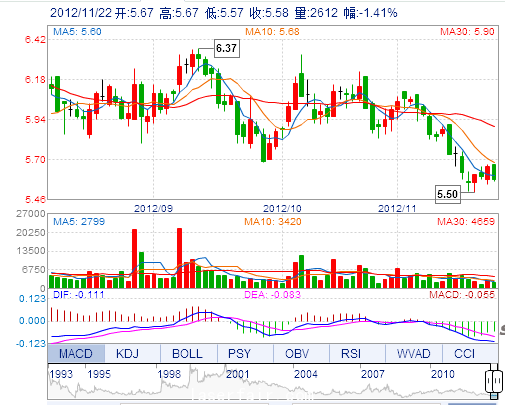This screenshot has height=405, width=505.
Task: Click the timeline range slider handle
Action: coord(494,381)
